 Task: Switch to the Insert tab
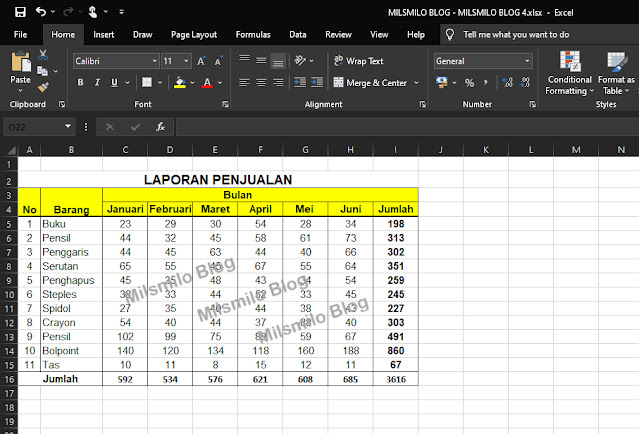(x=104, y=35)
